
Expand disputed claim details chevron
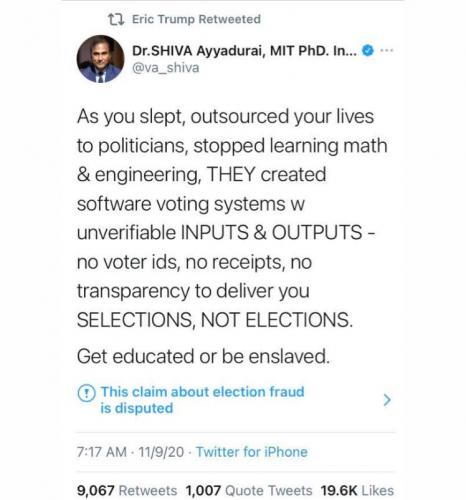pyautogui.click(x=387, y=400)
